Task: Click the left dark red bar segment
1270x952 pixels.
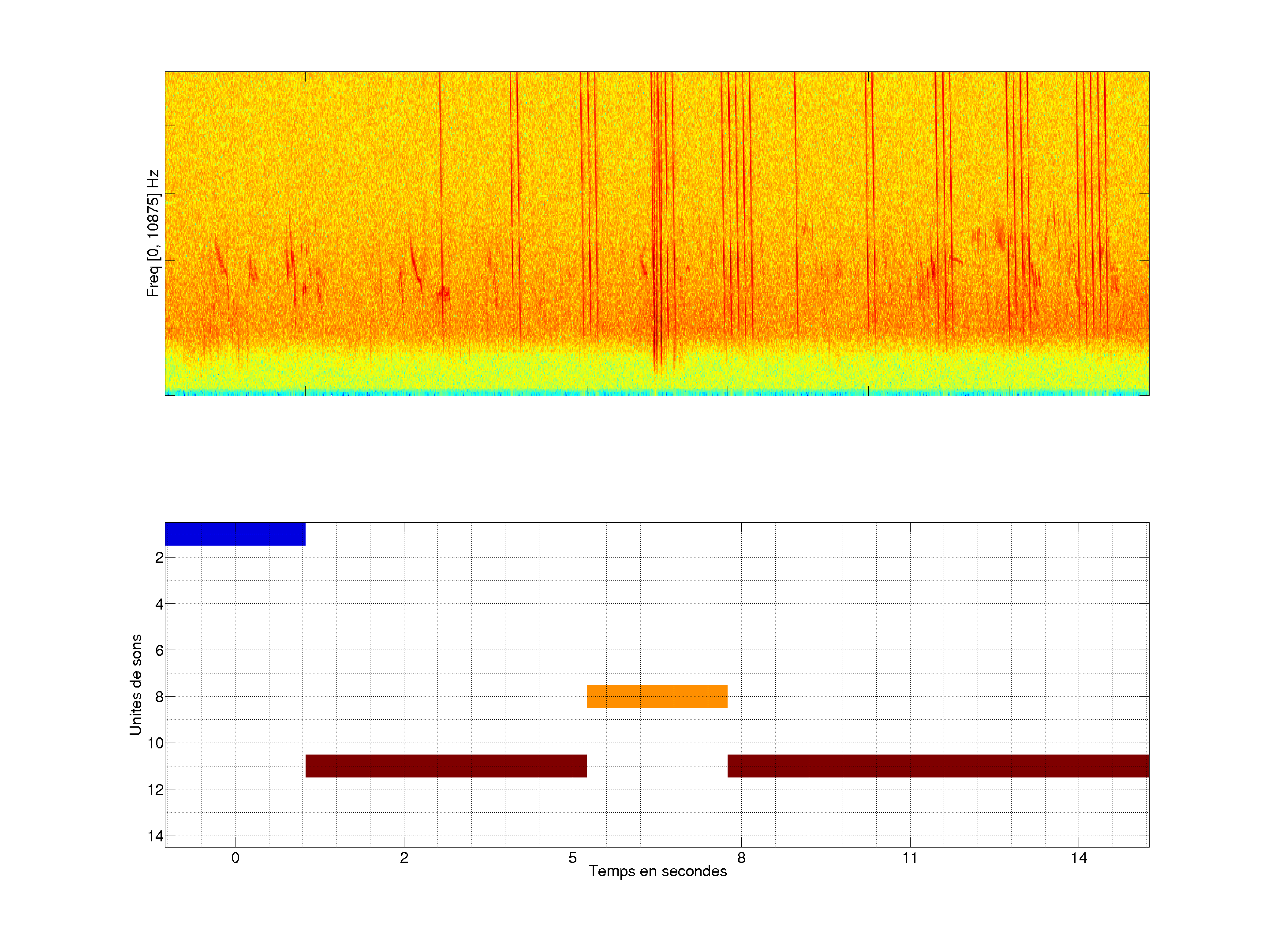Action: (445, 766)
